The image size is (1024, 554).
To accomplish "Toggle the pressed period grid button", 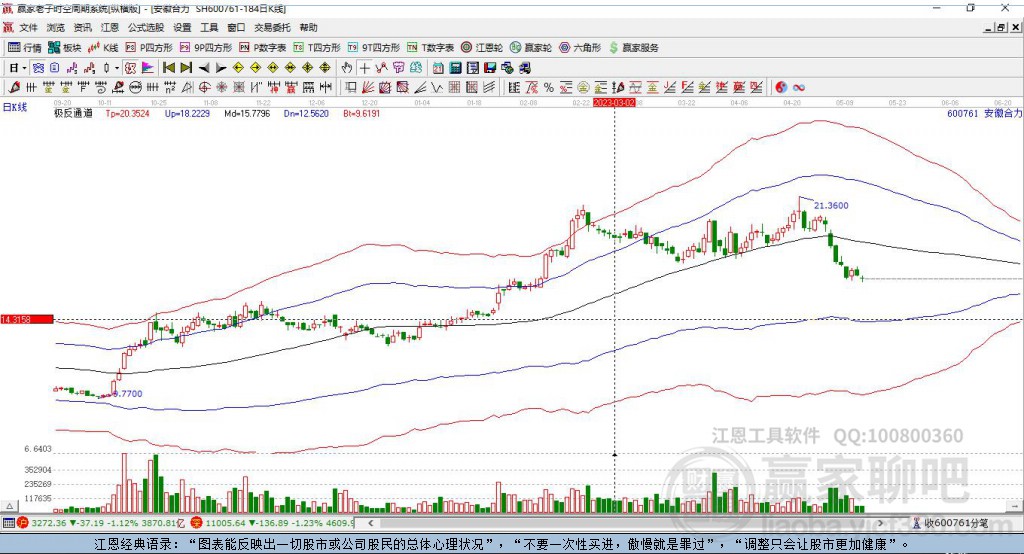I will (39, 68).
